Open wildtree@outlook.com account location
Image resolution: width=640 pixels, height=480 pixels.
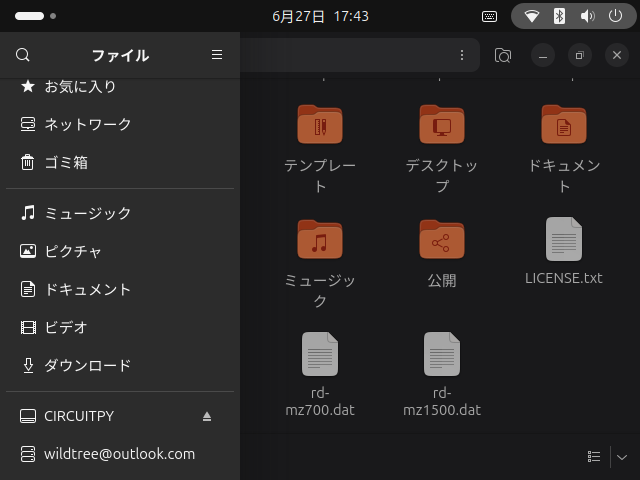pos(120,454)
